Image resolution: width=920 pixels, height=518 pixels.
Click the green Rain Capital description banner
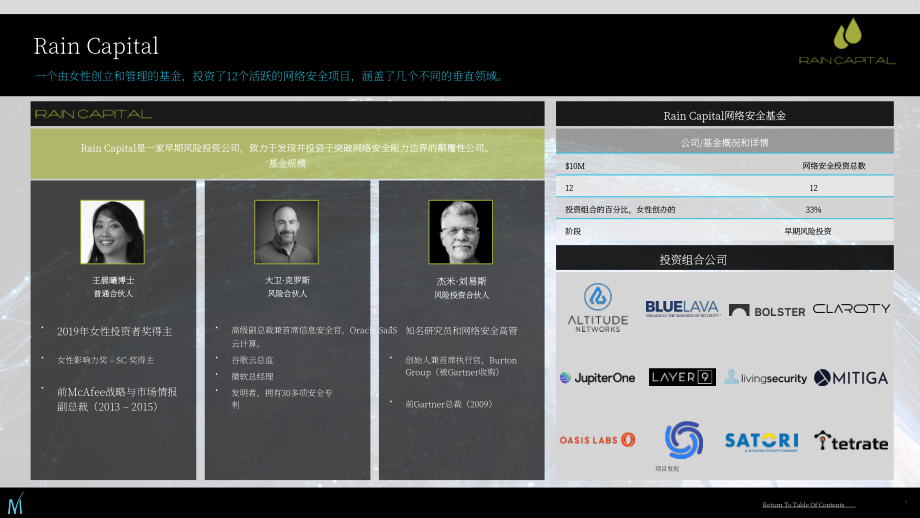pos(288,154)
